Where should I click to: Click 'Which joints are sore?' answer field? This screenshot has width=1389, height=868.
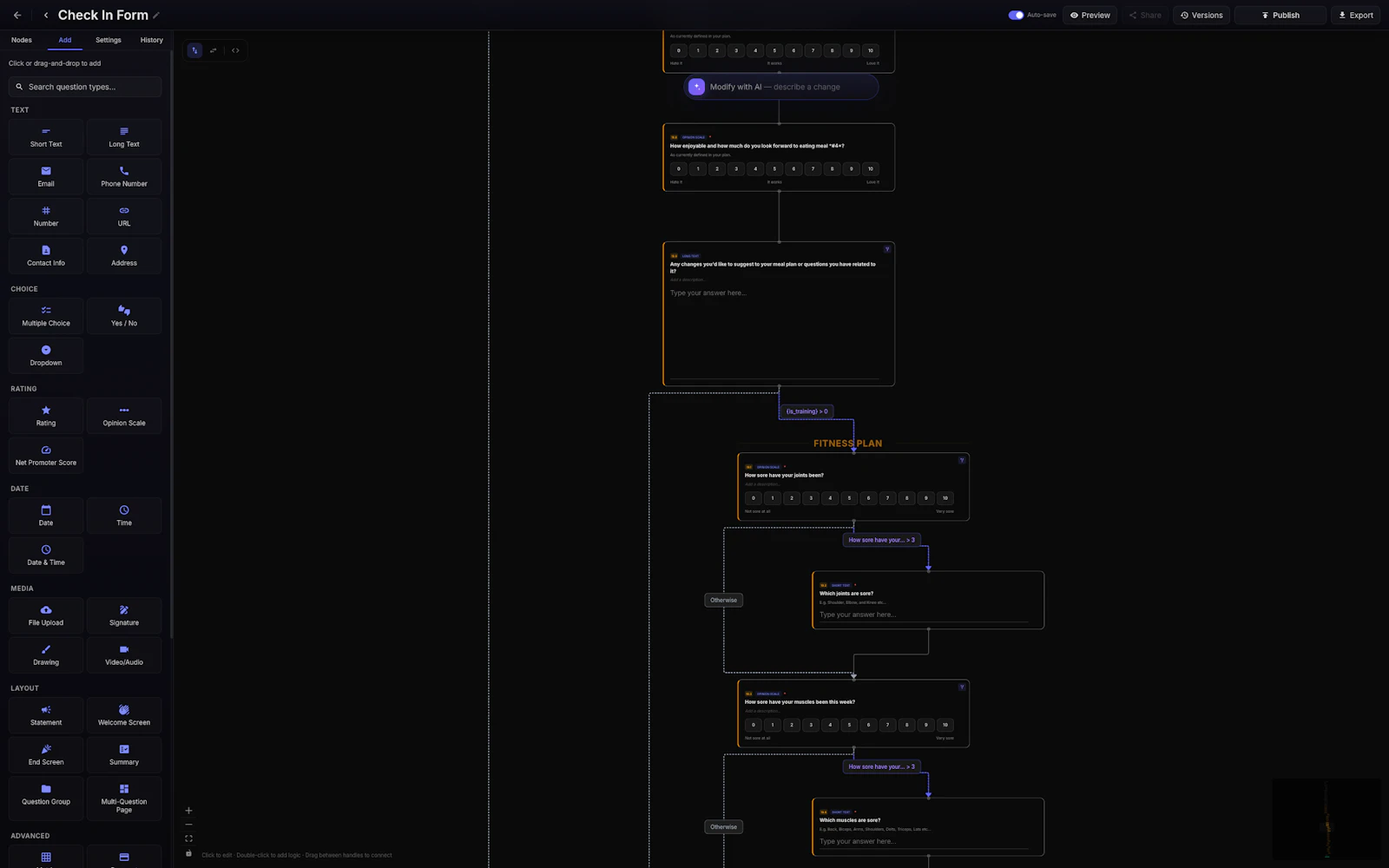tap(924, 615)
